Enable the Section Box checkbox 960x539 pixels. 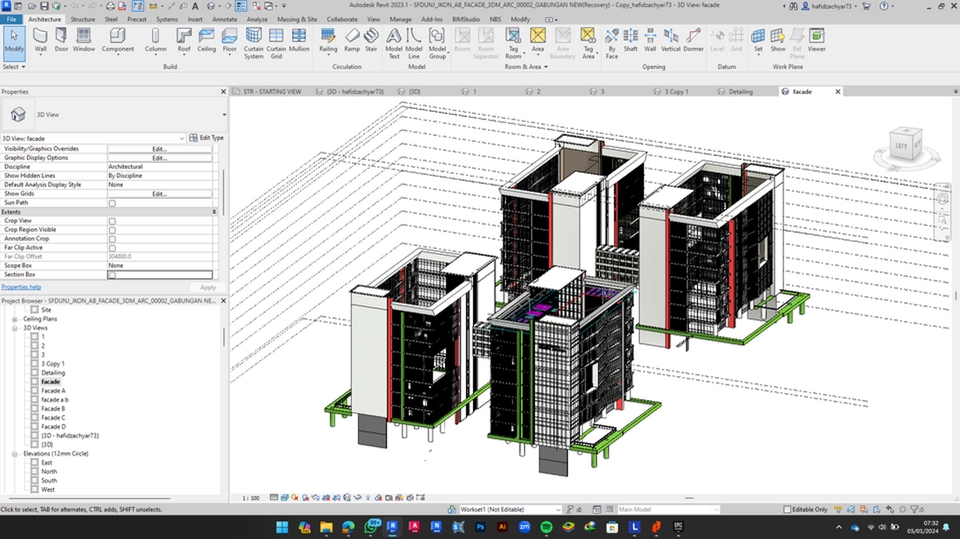pyautogui.click(x=112, y=274)
